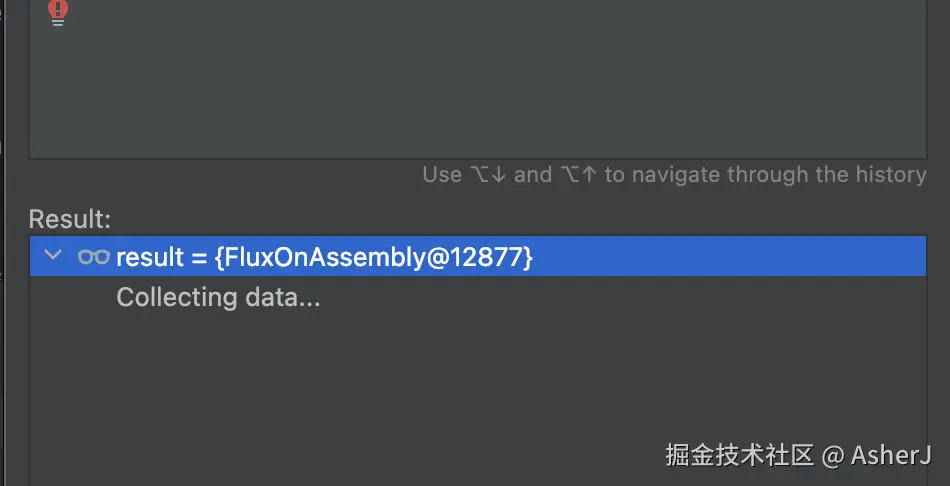Image resolution: width=950 pixels, height=486 pixels.
Task: Click the equals sign in the result row
Action: pyautogui.click(x=198, y=257)
